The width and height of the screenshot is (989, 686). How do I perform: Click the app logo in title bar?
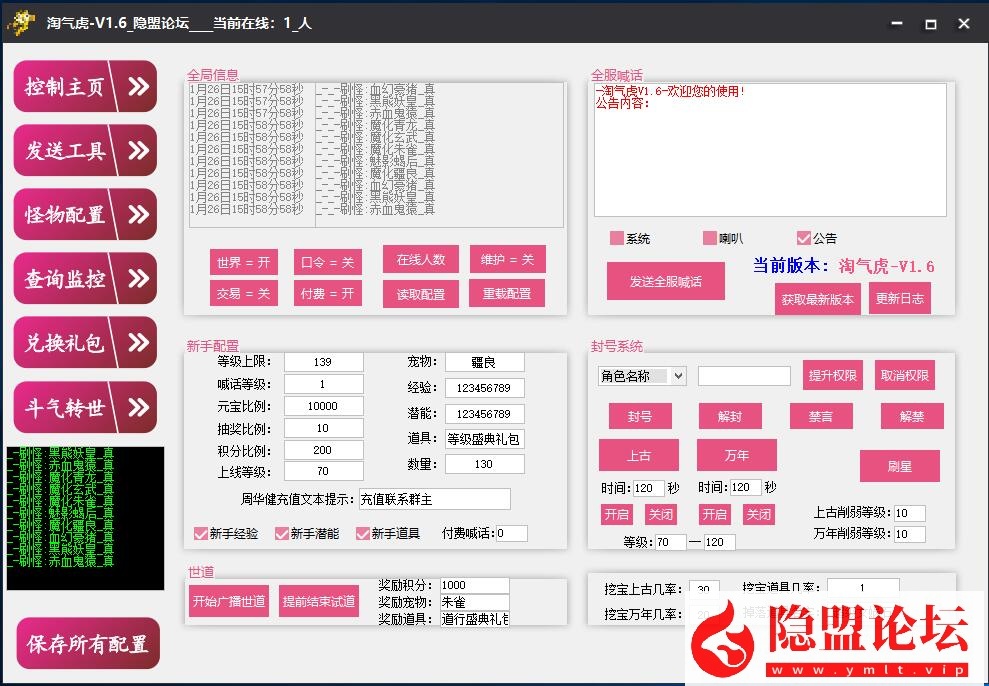[x=20, y=22]
